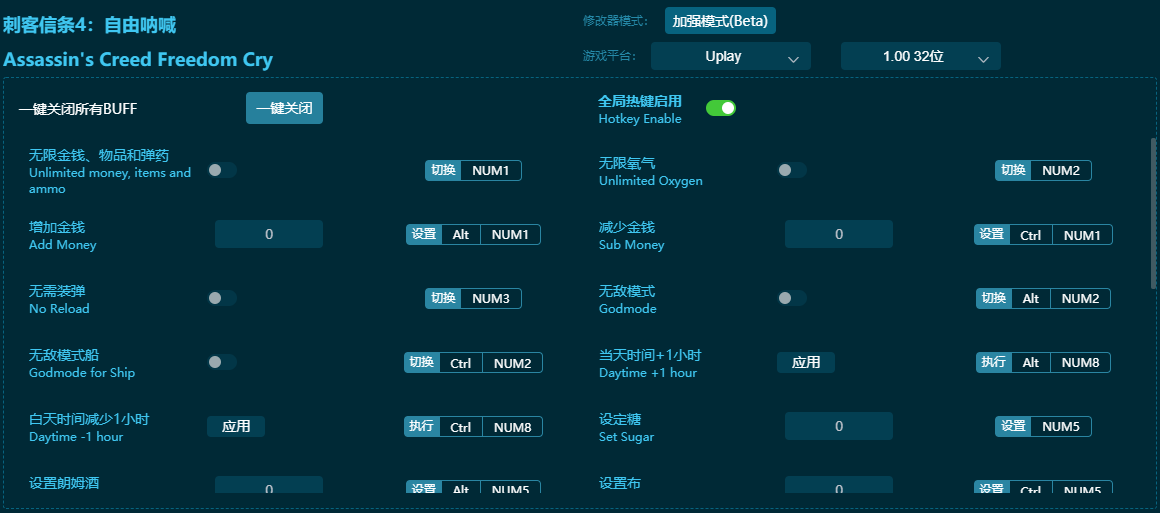Click 切换 hotkey label for Godmode for Ship
Screen dimensions: 1160x513
[x=422, y=363]
